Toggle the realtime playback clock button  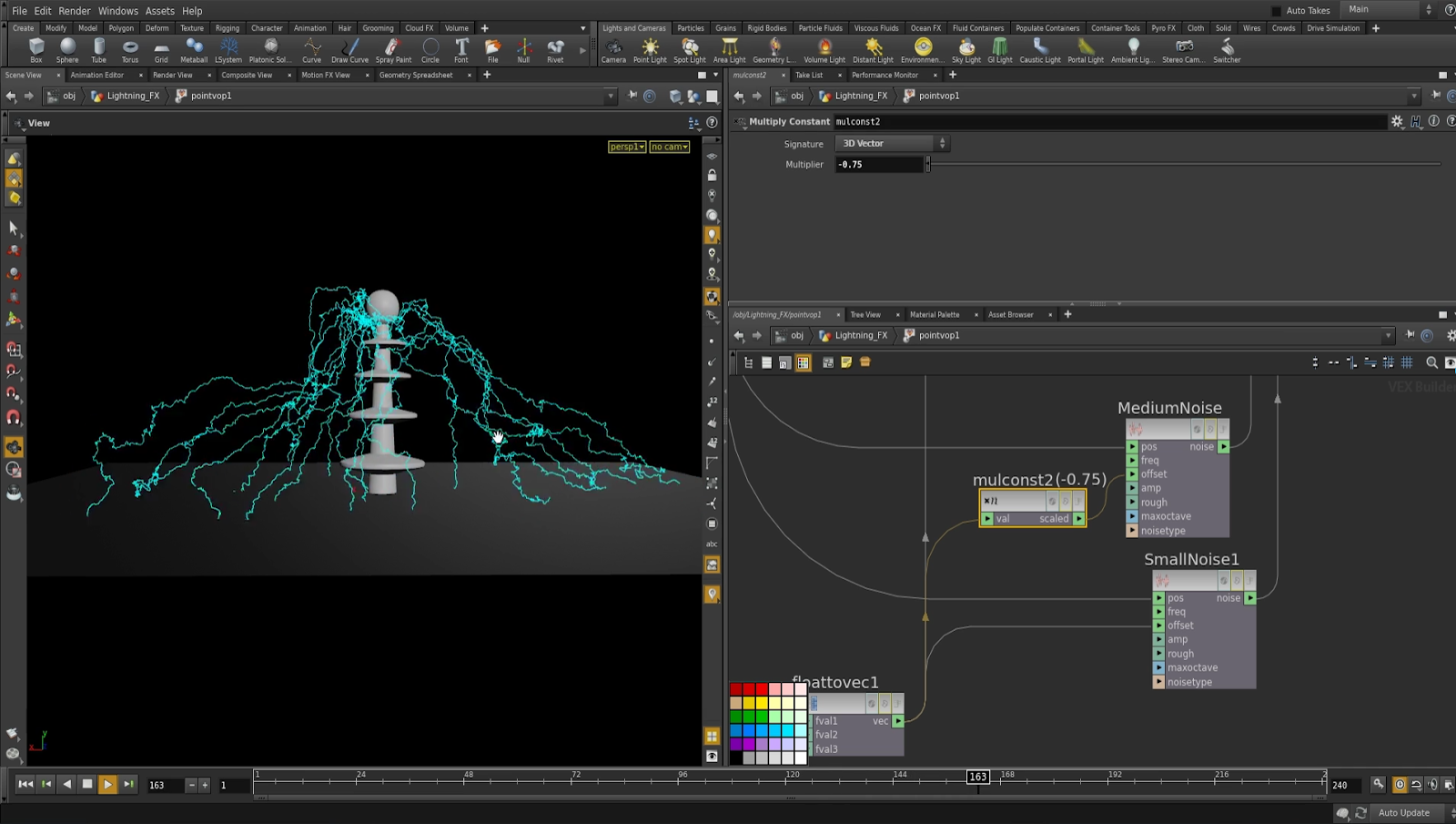pyautogui.click(x=1400, y=784)
